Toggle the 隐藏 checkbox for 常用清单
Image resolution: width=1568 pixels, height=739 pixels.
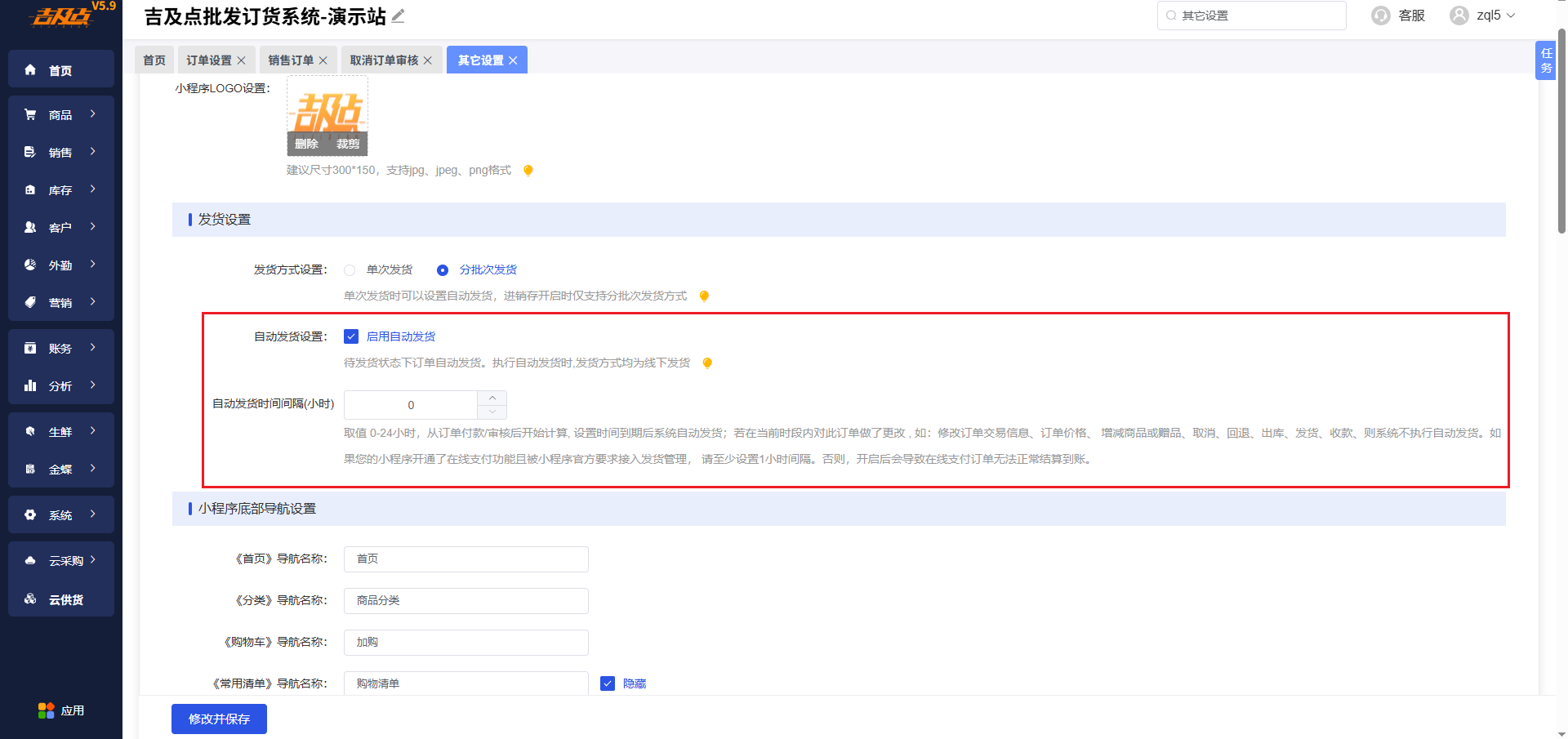[608, 683]
